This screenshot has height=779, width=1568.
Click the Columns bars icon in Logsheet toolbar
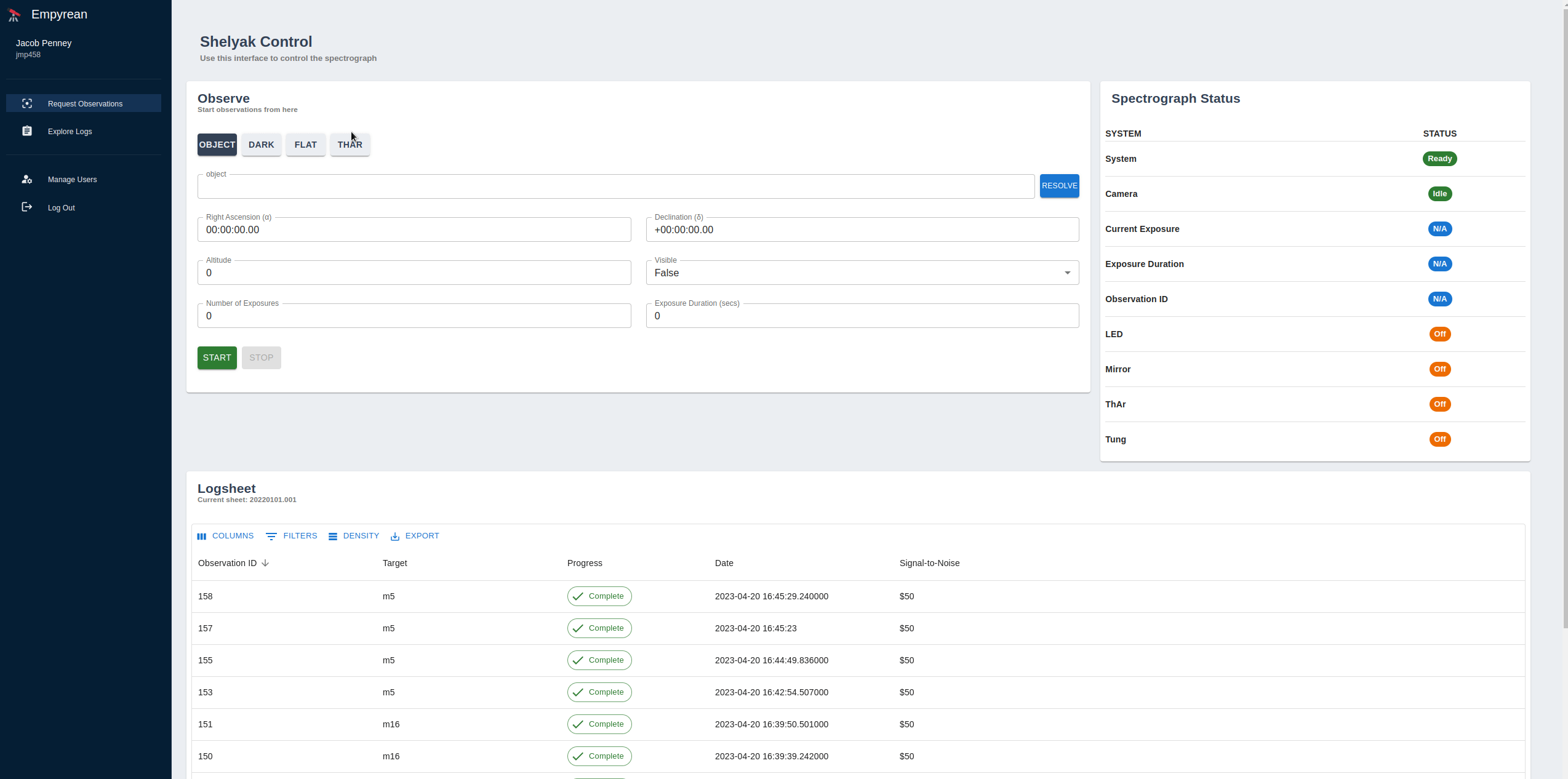[201, 537]
